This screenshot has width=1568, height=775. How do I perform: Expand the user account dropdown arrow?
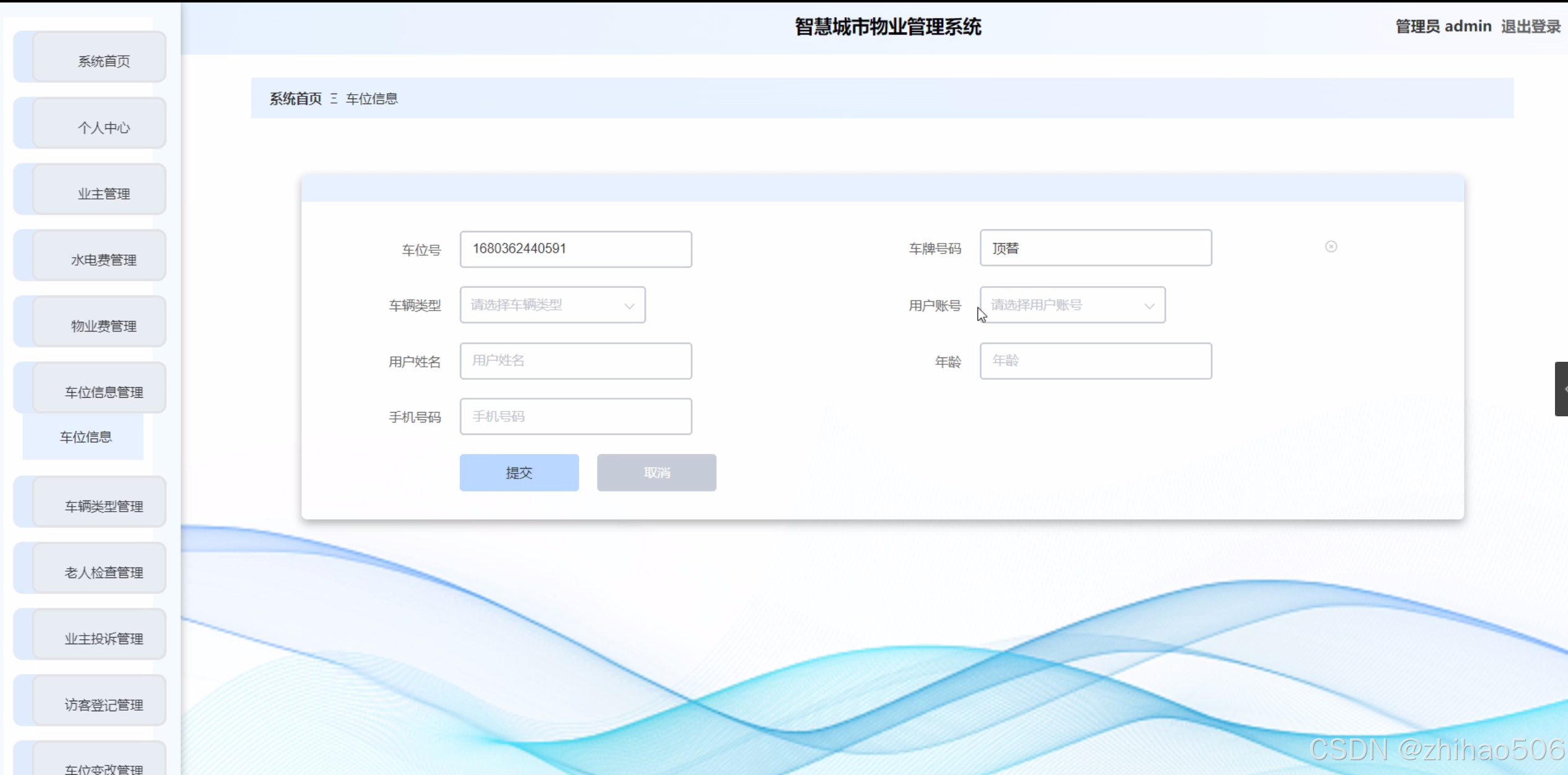[x=1149, y=305]
